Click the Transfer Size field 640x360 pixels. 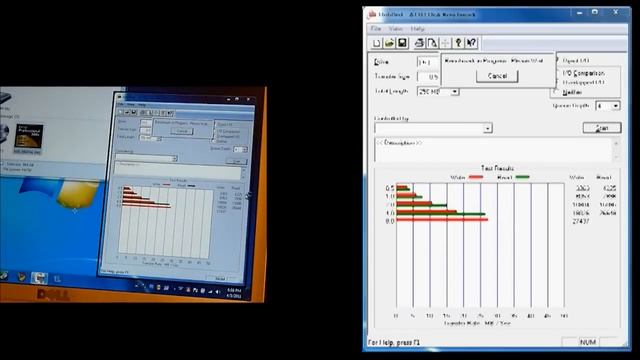(428, 77)
